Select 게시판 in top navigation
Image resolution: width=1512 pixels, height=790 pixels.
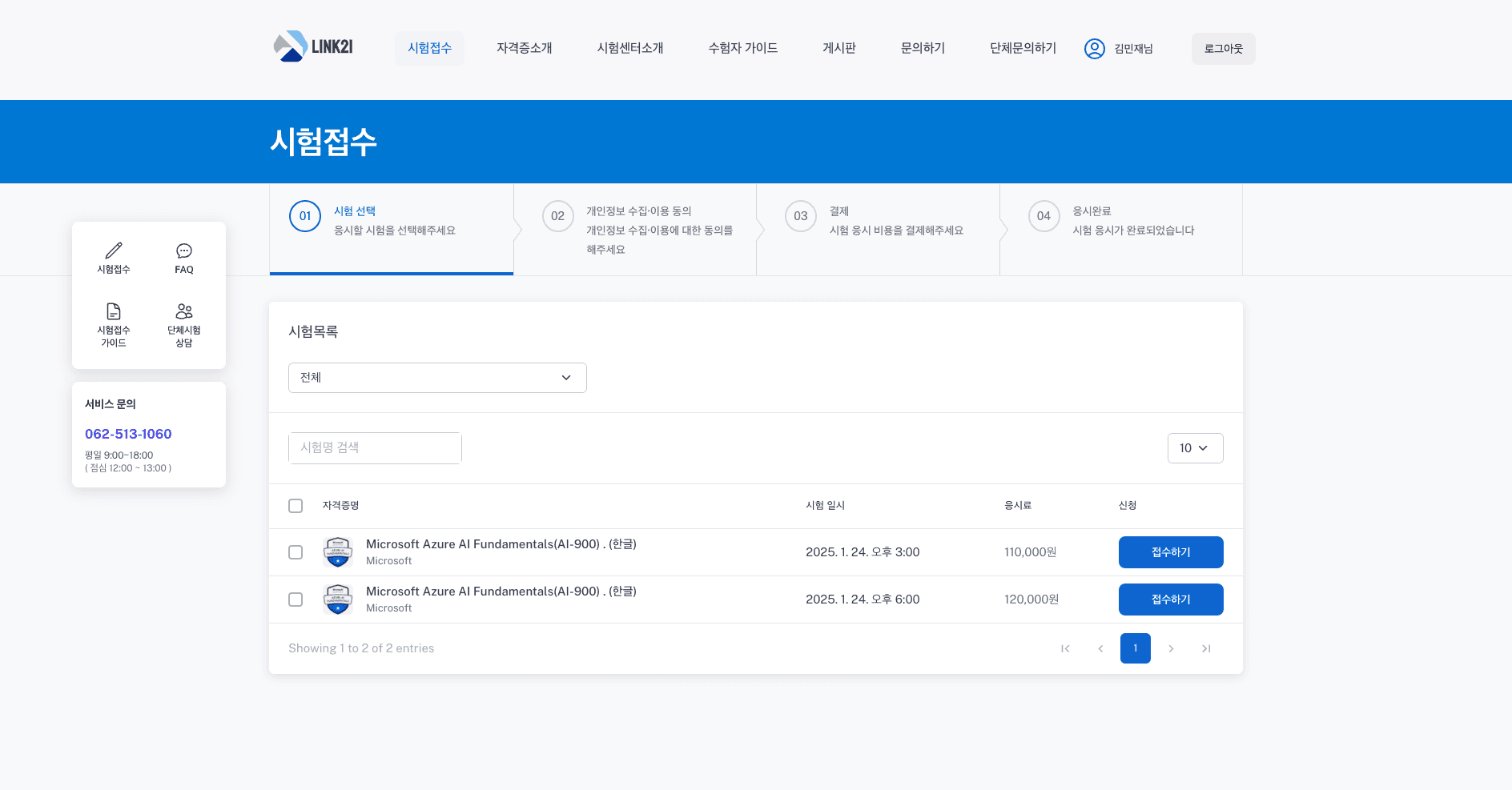pyautogui.click(x=839, y=48)
